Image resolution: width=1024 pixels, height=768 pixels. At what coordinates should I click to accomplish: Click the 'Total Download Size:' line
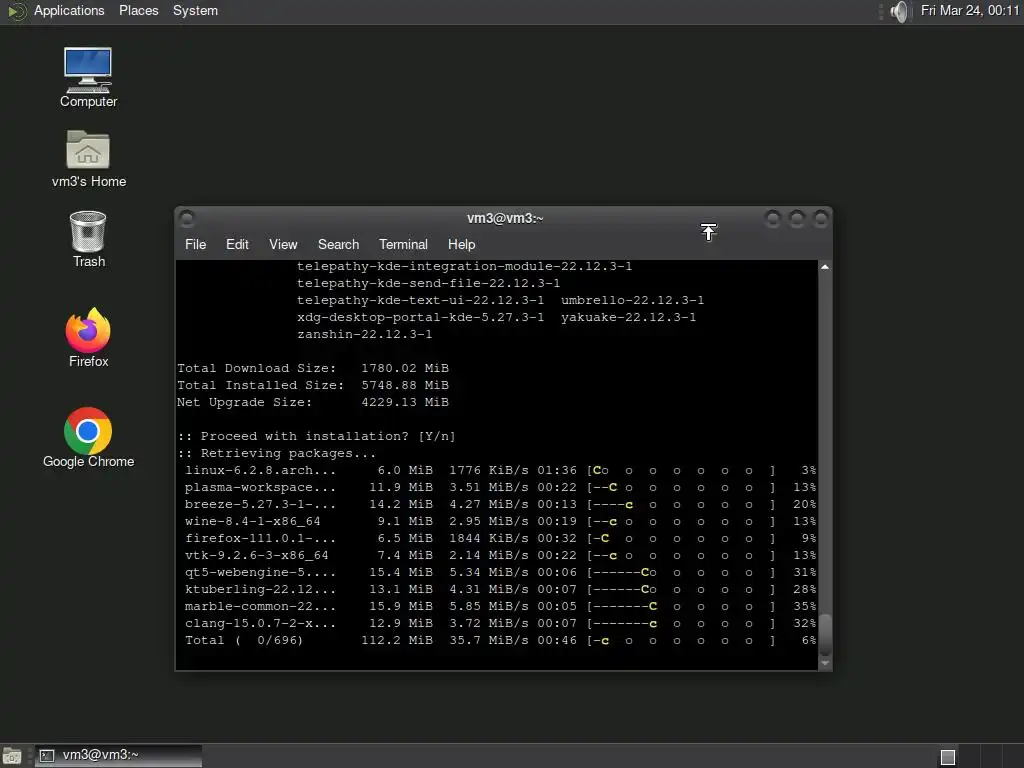[313, 368]
